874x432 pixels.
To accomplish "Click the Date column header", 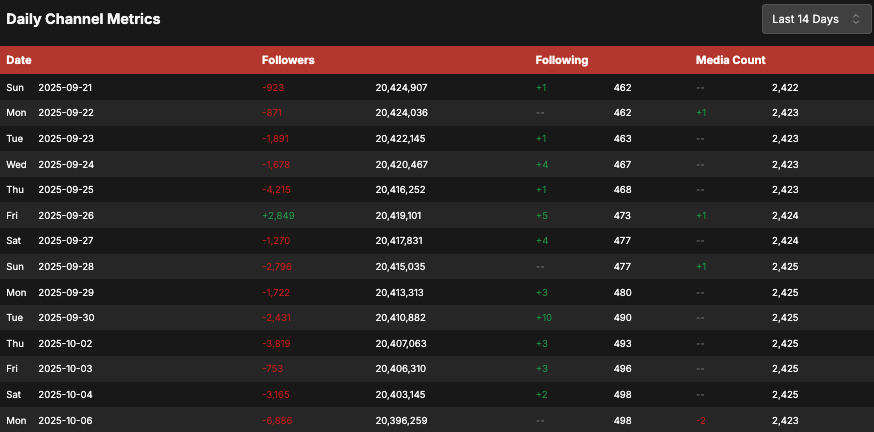I will click(19, 60).
